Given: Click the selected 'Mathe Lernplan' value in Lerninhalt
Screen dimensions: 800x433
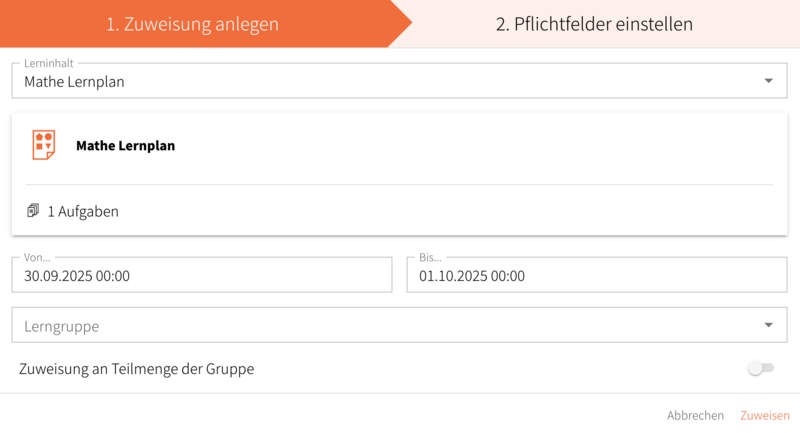Looking at the screenshot, I should click(74, 82).
